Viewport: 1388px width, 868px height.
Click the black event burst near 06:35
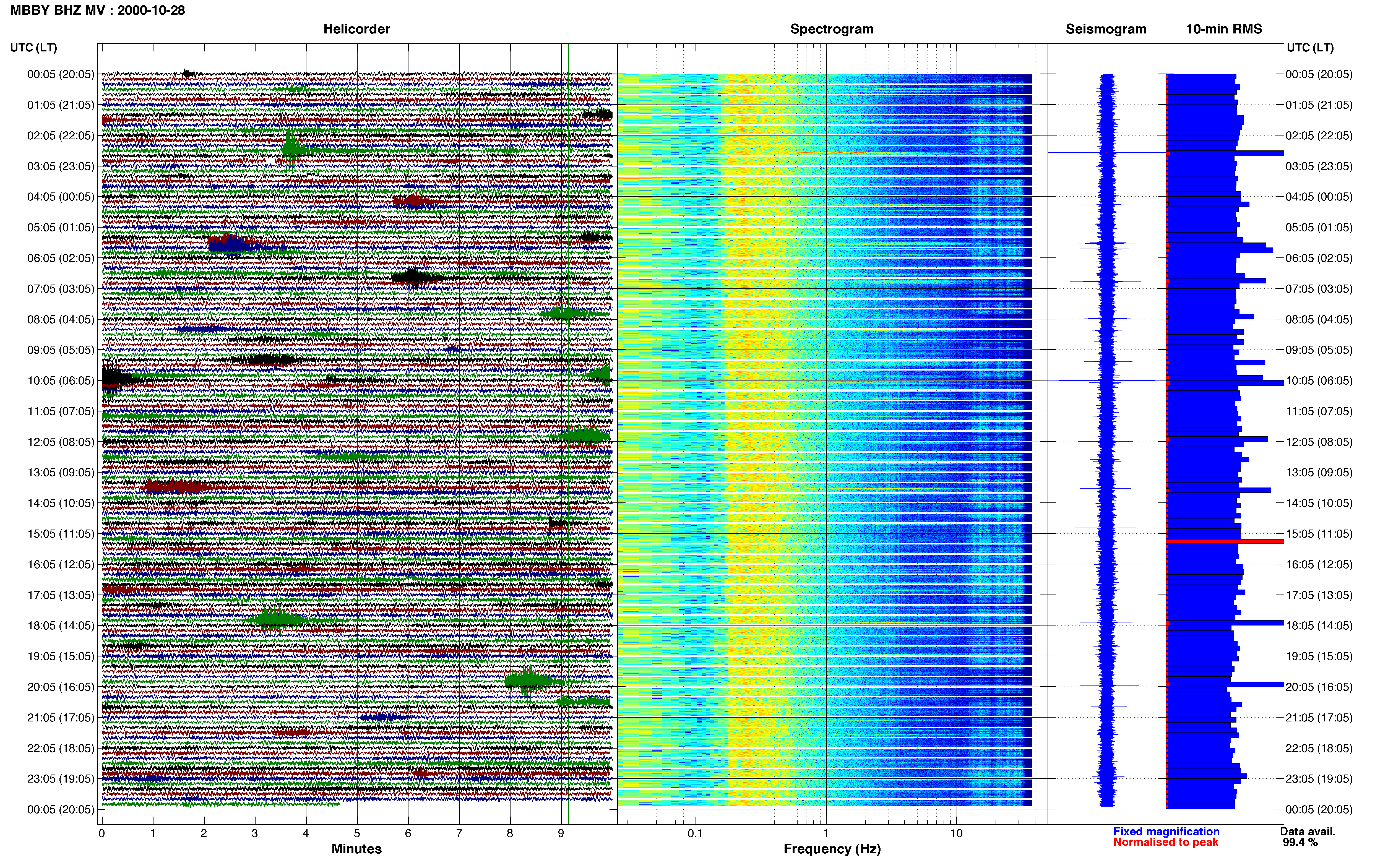click(x=412, y=277)
